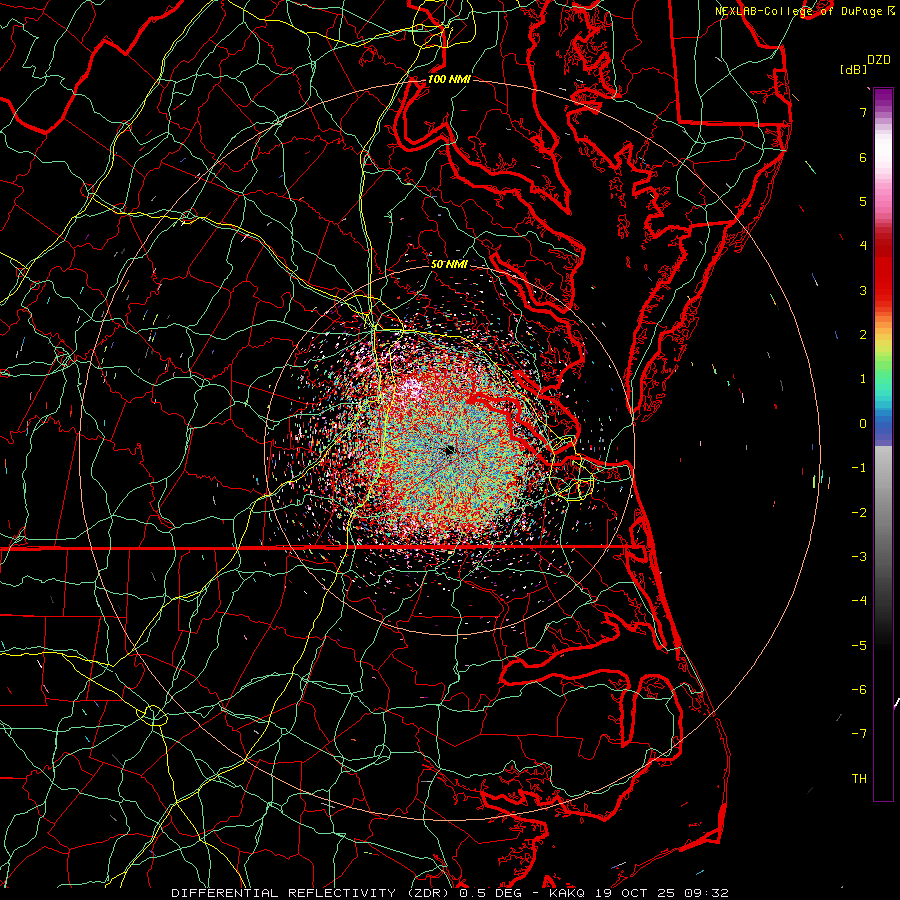Click the -7 value on color scale

(x=859, y=734)
